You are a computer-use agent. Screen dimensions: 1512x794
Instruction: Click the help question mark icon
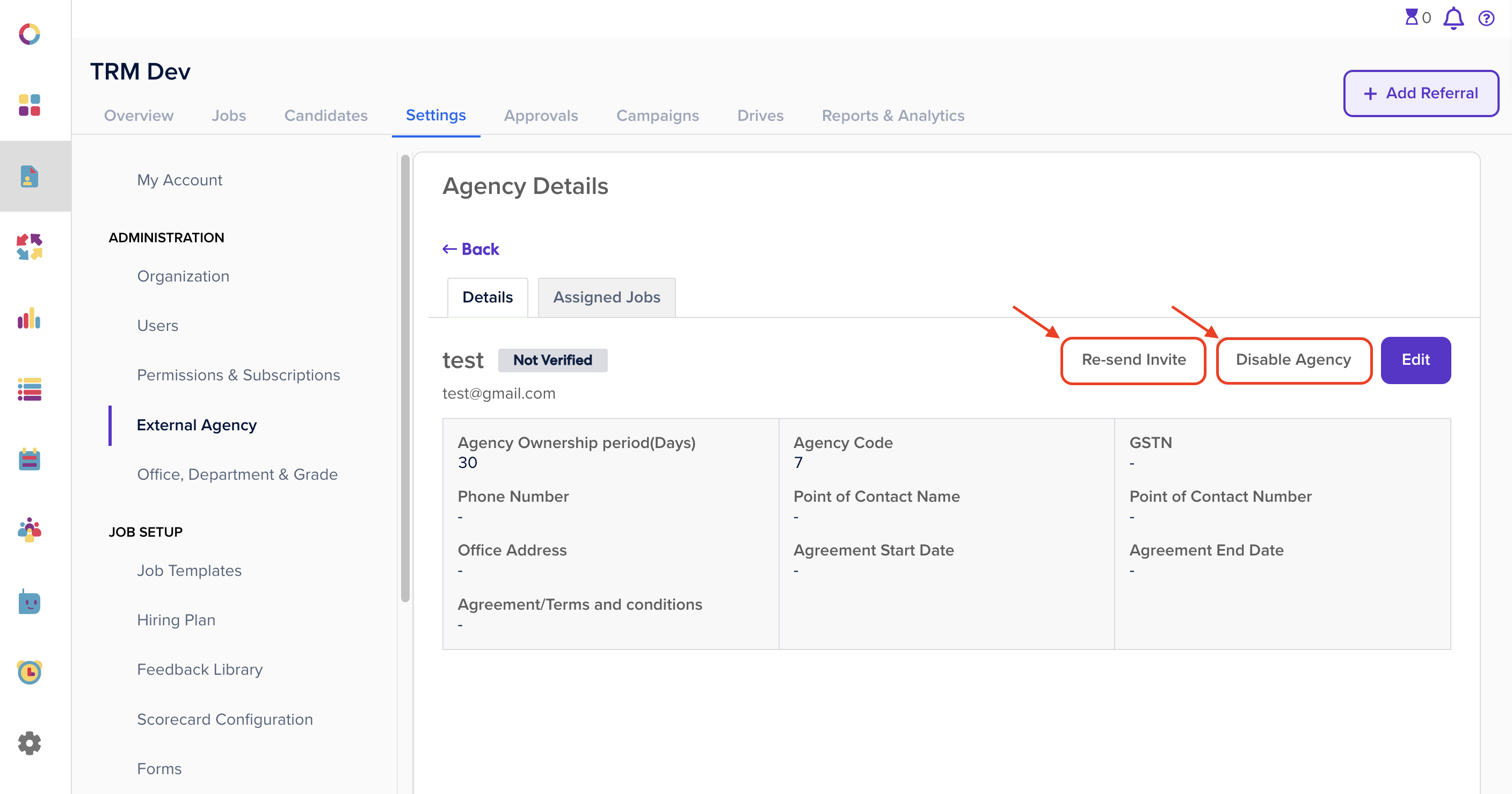coord(1486,18)
